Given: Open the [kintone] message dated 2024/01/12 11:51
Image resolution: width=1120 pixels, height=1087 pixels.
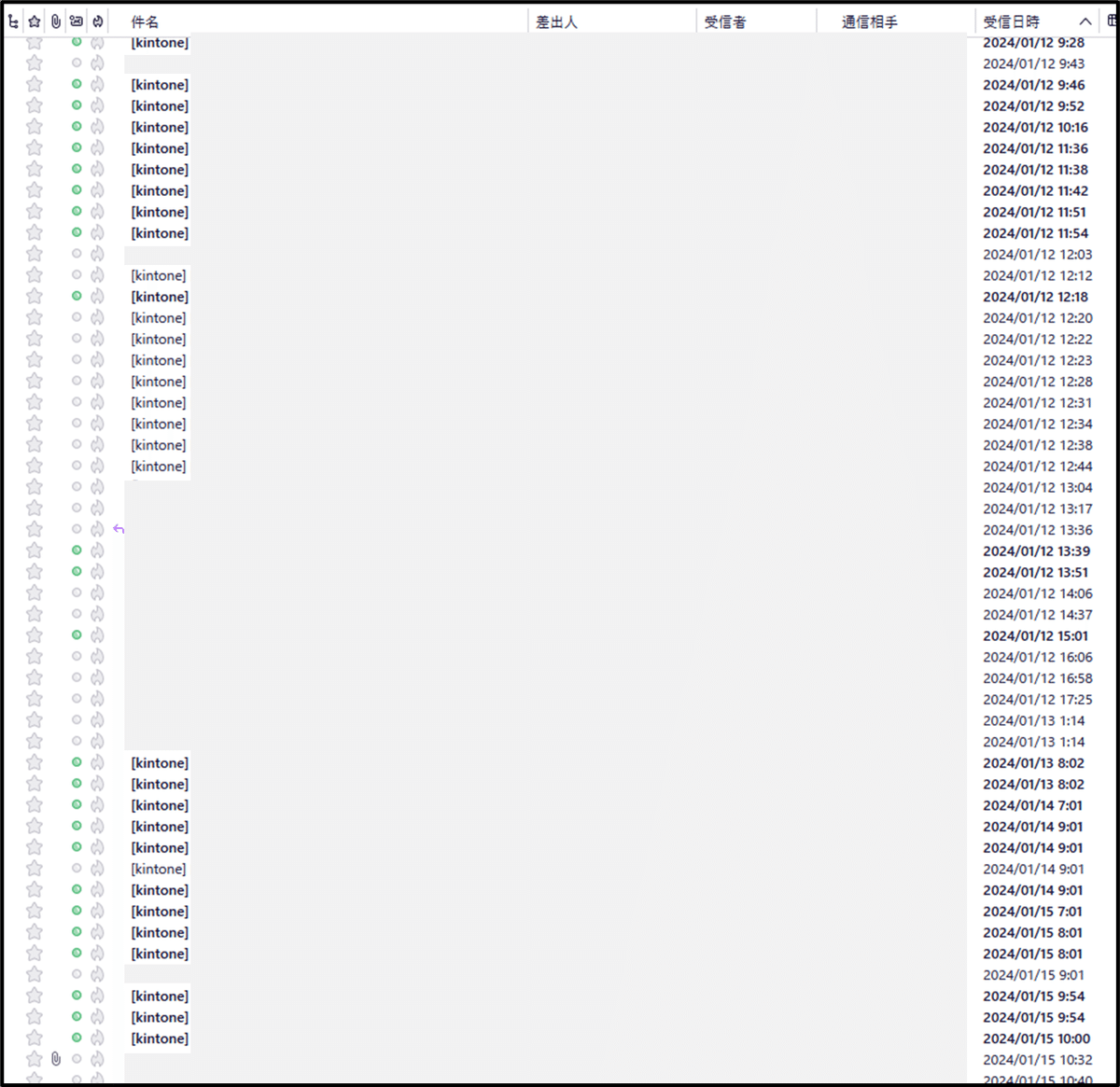Looking at the screenshot, I should [x=160, y=212].
